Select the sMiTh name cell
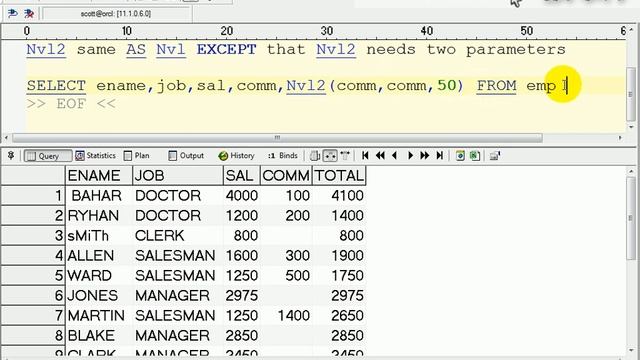This screenshot has height=360, width=640. coord(99,236)
